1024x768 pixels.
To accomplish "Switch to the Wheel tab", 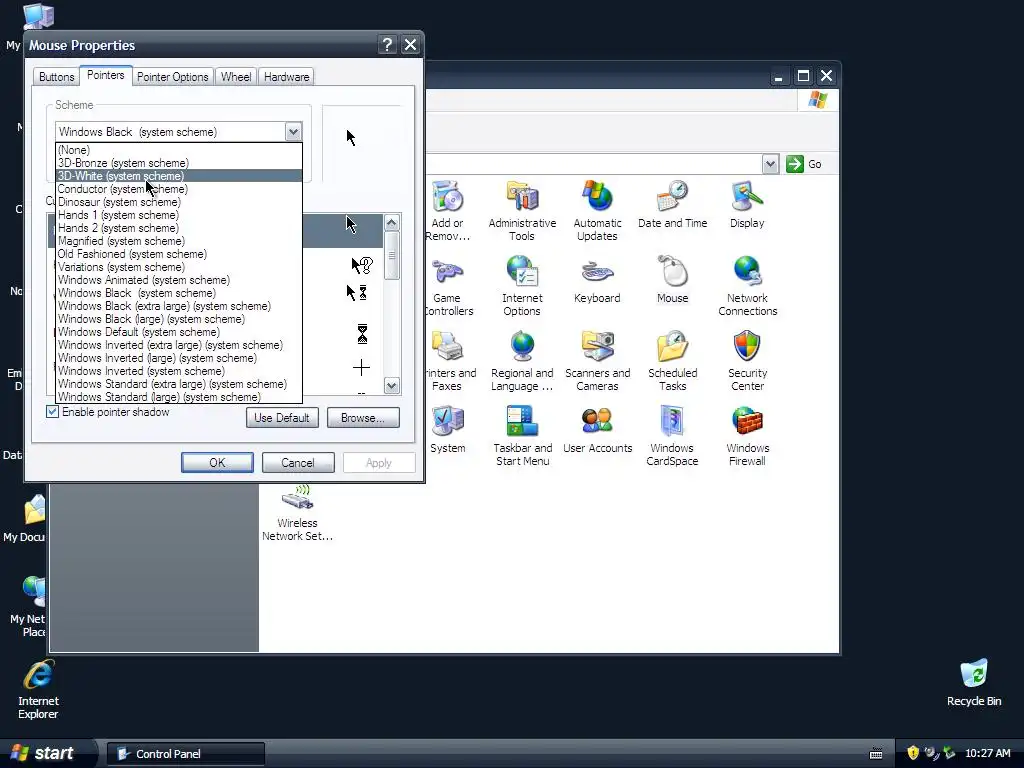I will pyautogui.click(x=236, y=77).
